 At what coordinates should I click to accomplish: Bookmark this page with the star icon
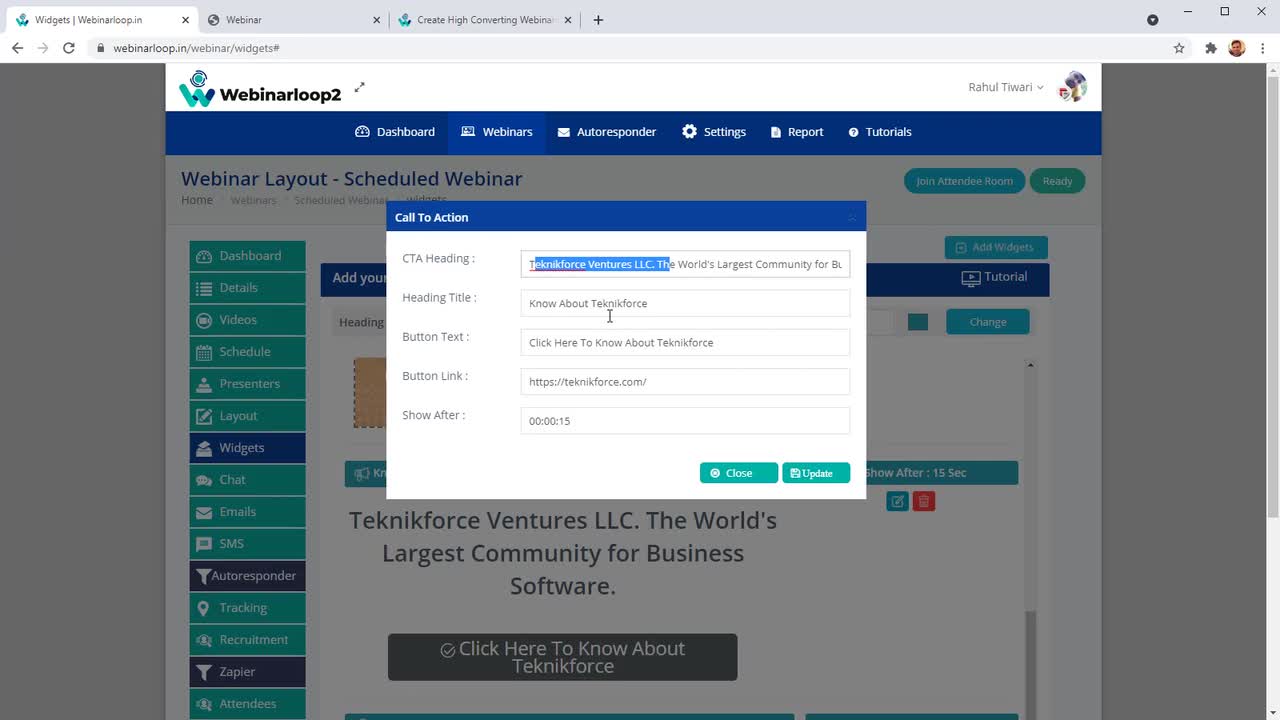1179,48
